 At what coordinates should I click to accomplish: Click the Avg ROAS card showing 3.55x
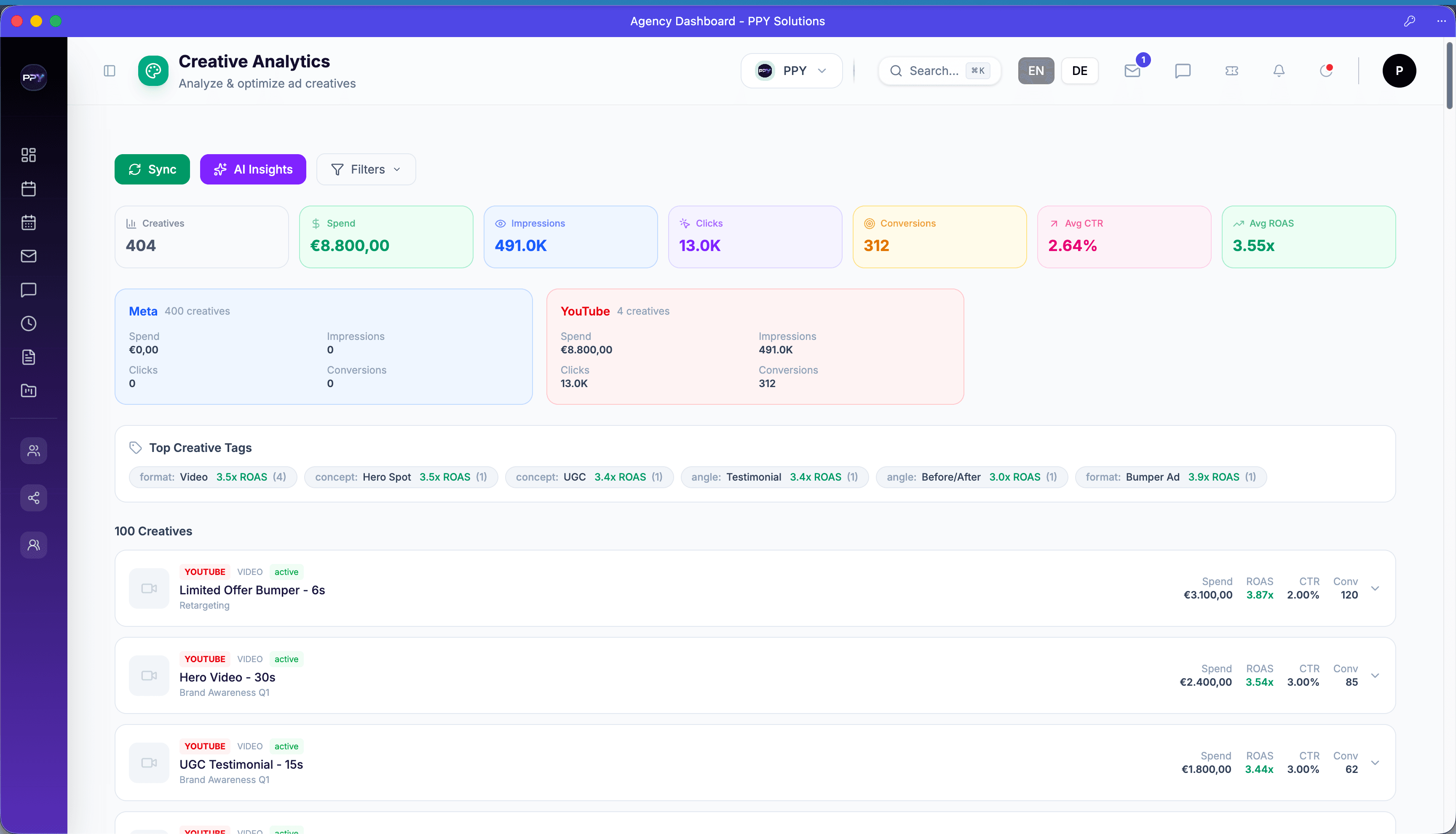[x=1308, y=237]
